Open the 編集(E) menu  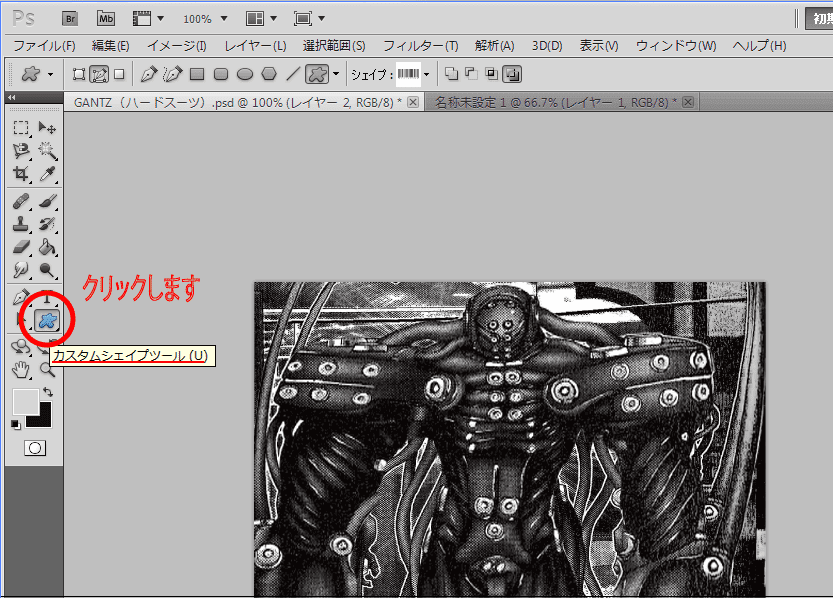click(x=110, y=46)
